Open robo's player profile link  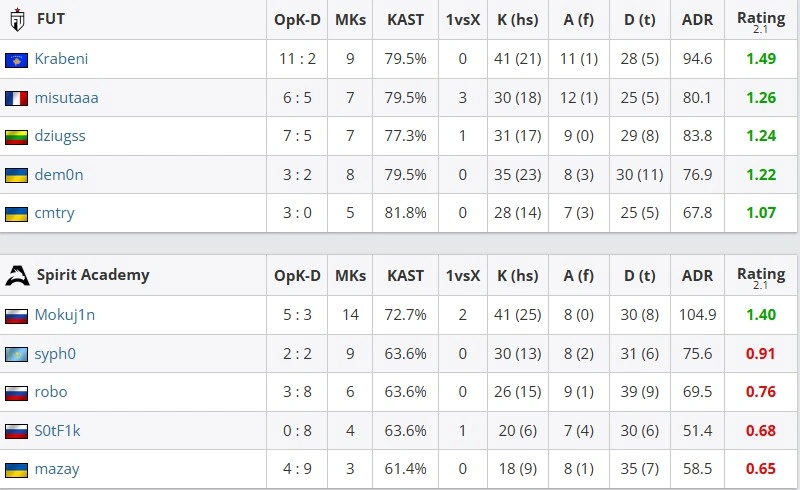click(x=51, y=391)
